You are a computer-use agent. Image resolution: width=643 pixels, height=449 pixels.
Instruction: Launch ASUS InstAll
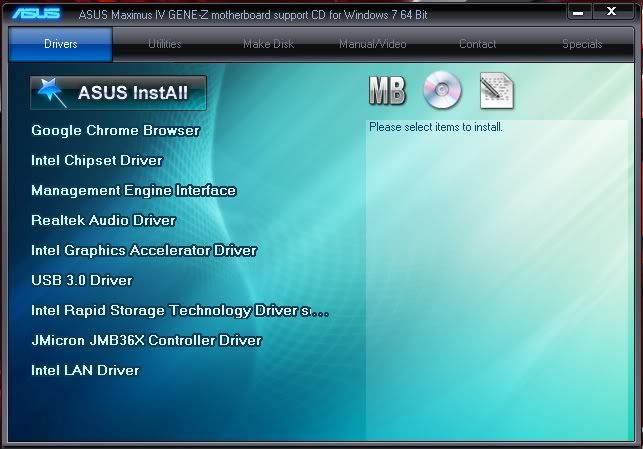[x=119, y=93]
